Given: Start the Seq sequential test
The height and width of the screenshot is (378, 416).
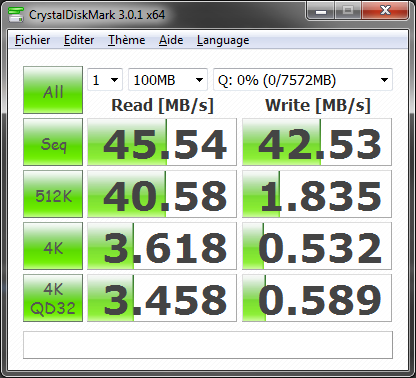Looking at the screenshot, I should click(53, 142).
